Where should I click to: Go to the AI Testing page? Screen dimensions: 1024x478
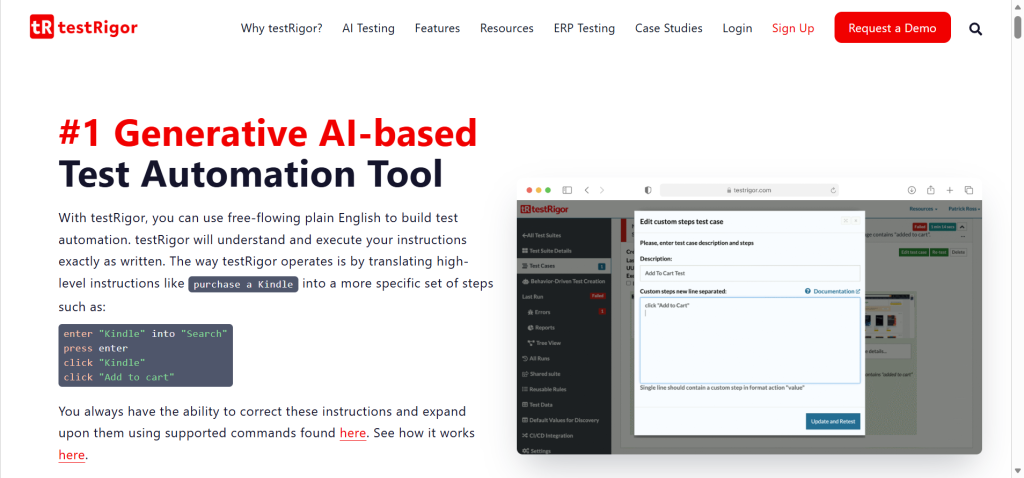pos(368,28)
